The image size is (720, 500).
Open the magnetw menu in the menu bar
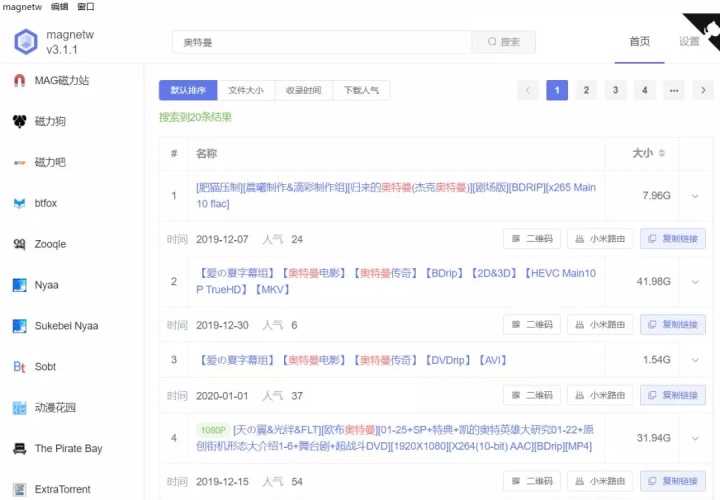[22, 7]
